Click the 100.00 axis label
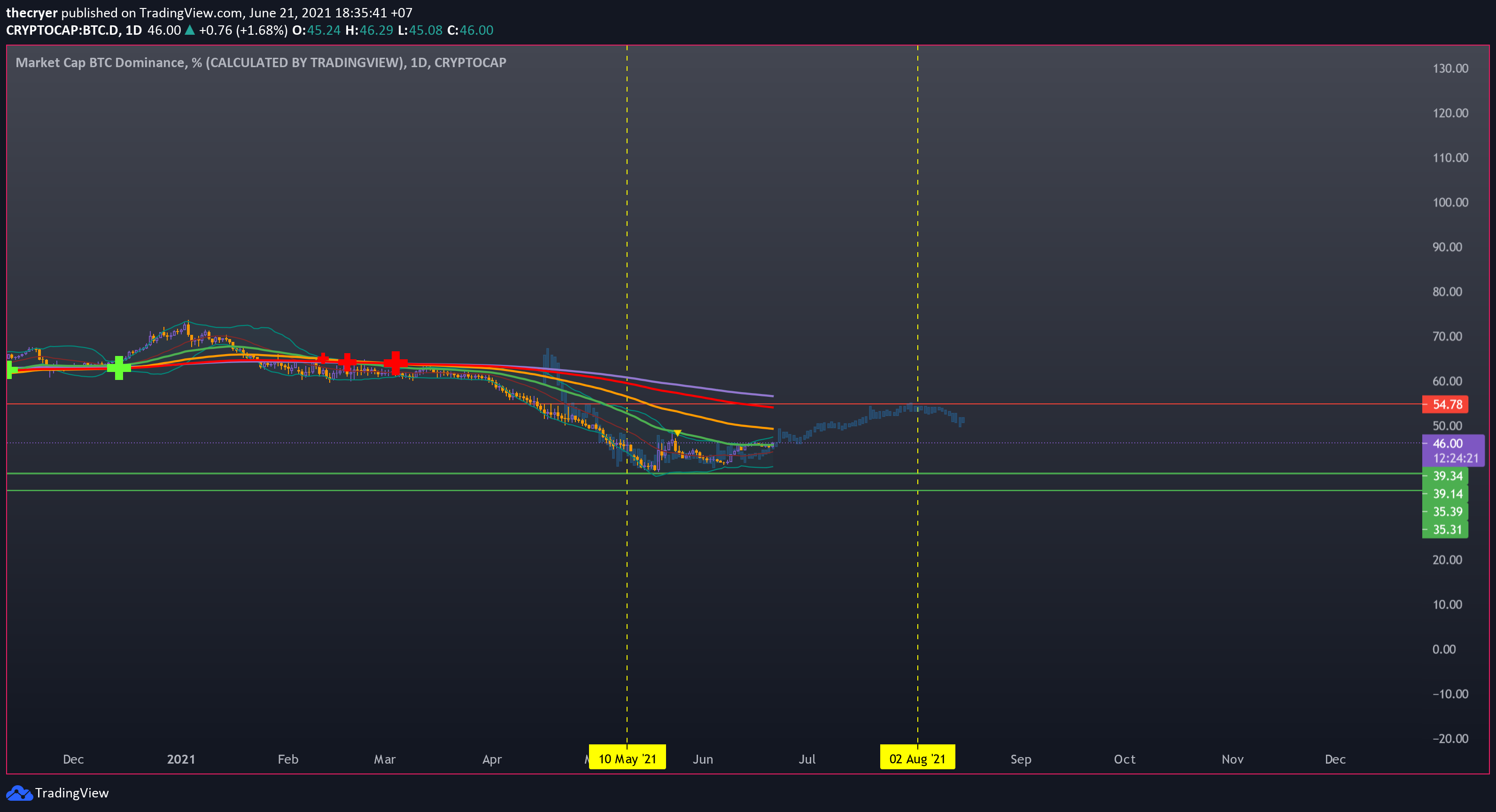This screenshot has width=1496, height=812. (1450, 202)
